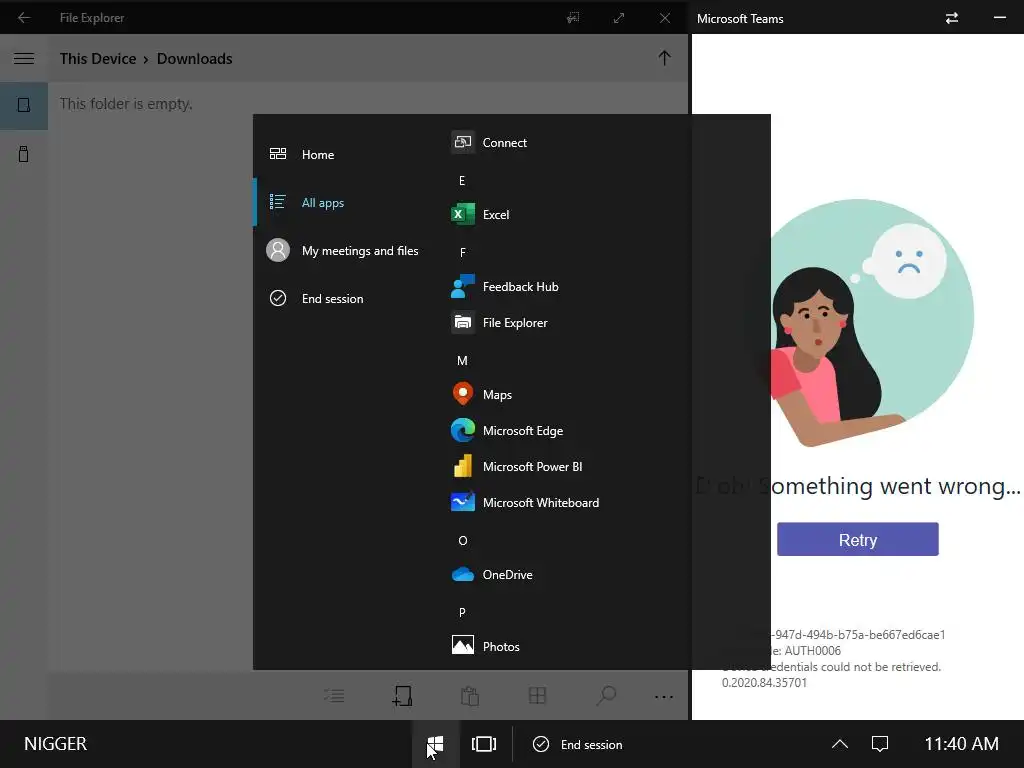This screenshot has width=1024, height=768.
Task: Click Retry button in Microsoft Teams
Action: (857, 539)
